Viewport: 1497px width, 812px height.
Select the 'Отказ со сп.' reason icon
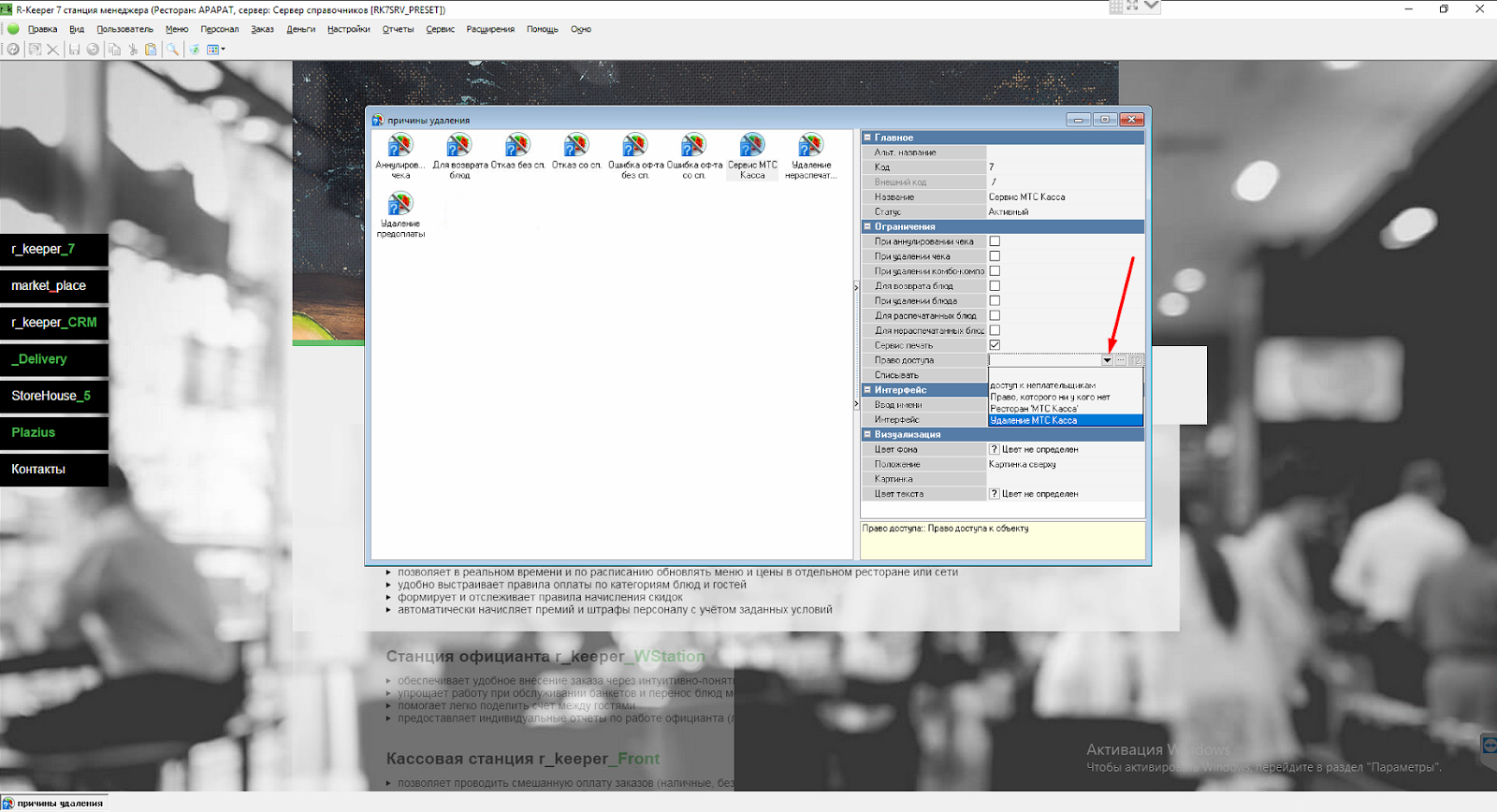pyautogui.click(x=576, y=152)
